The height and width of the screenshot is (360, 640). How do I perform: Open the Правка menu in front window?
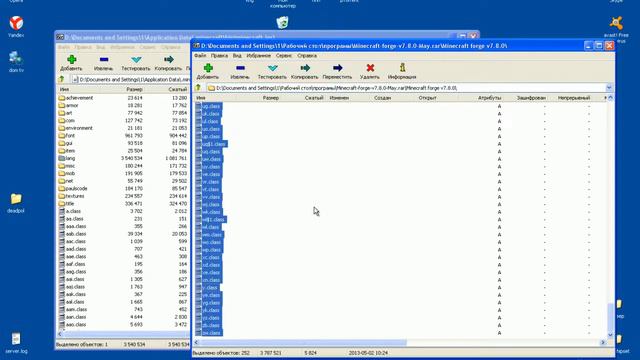219,56
